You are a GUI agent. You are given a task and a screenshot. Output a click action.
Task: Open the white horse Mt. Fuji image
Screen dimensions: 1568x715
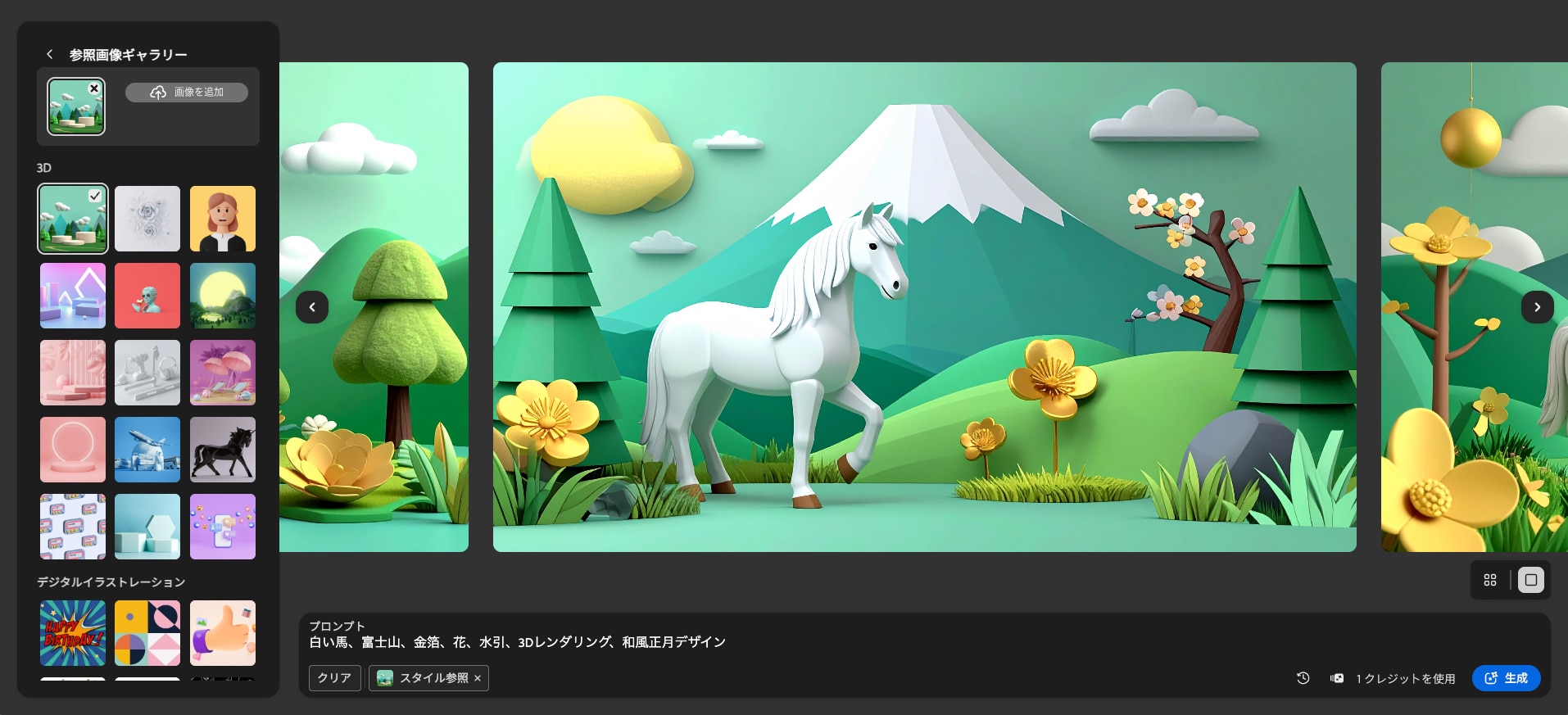click(x=924, y=307)
